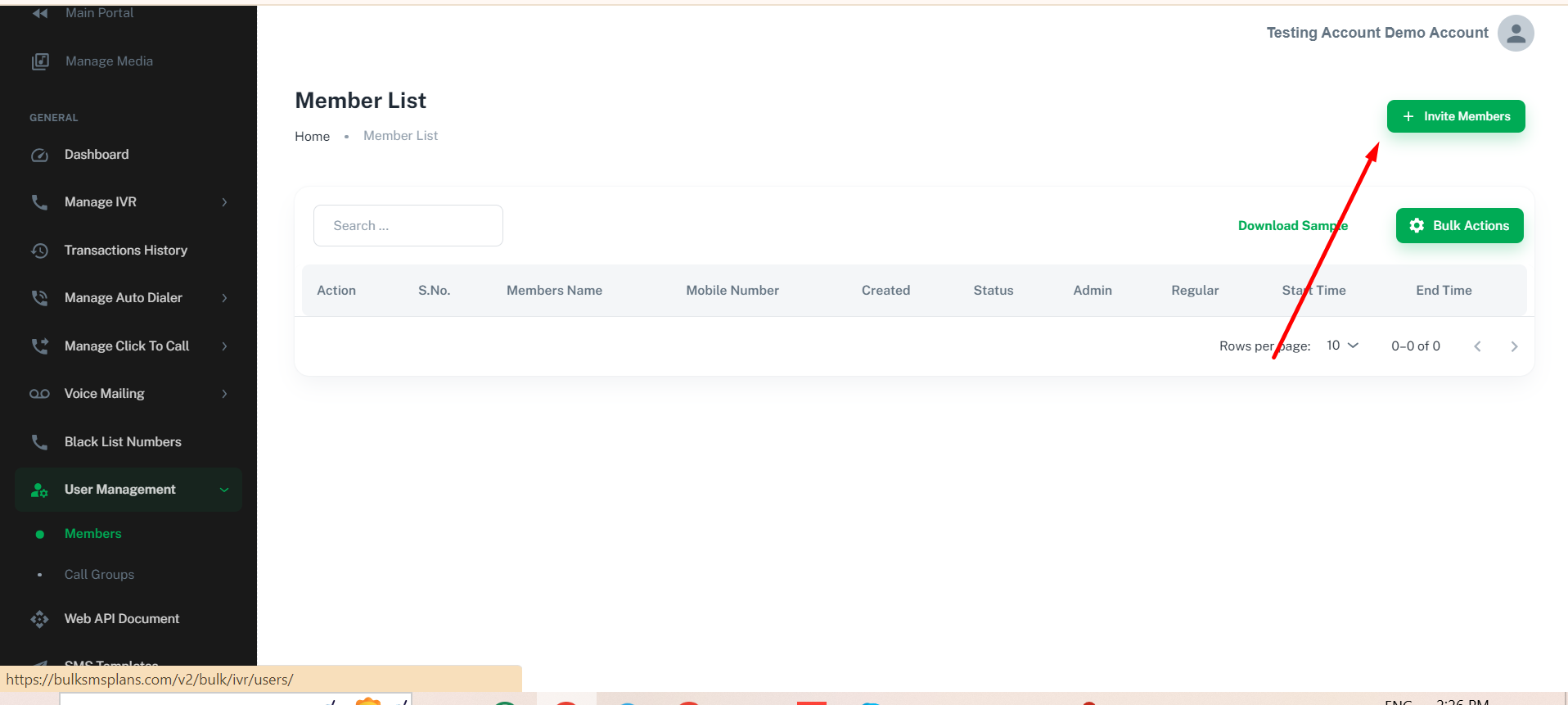Click the User Management people icon
Image resolution: width=1568 pixels, height=705 pixels.
(x=39, y=490)
